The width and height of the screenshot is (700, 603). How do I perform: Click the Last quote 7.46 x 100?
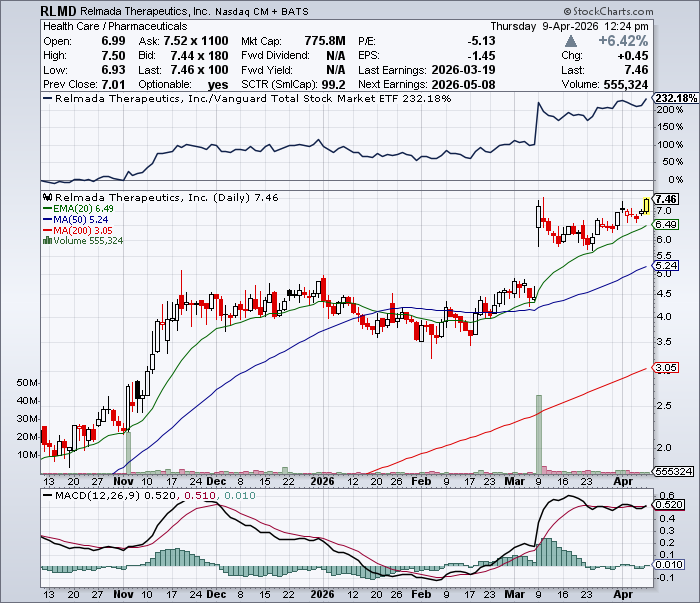(199, 70)
